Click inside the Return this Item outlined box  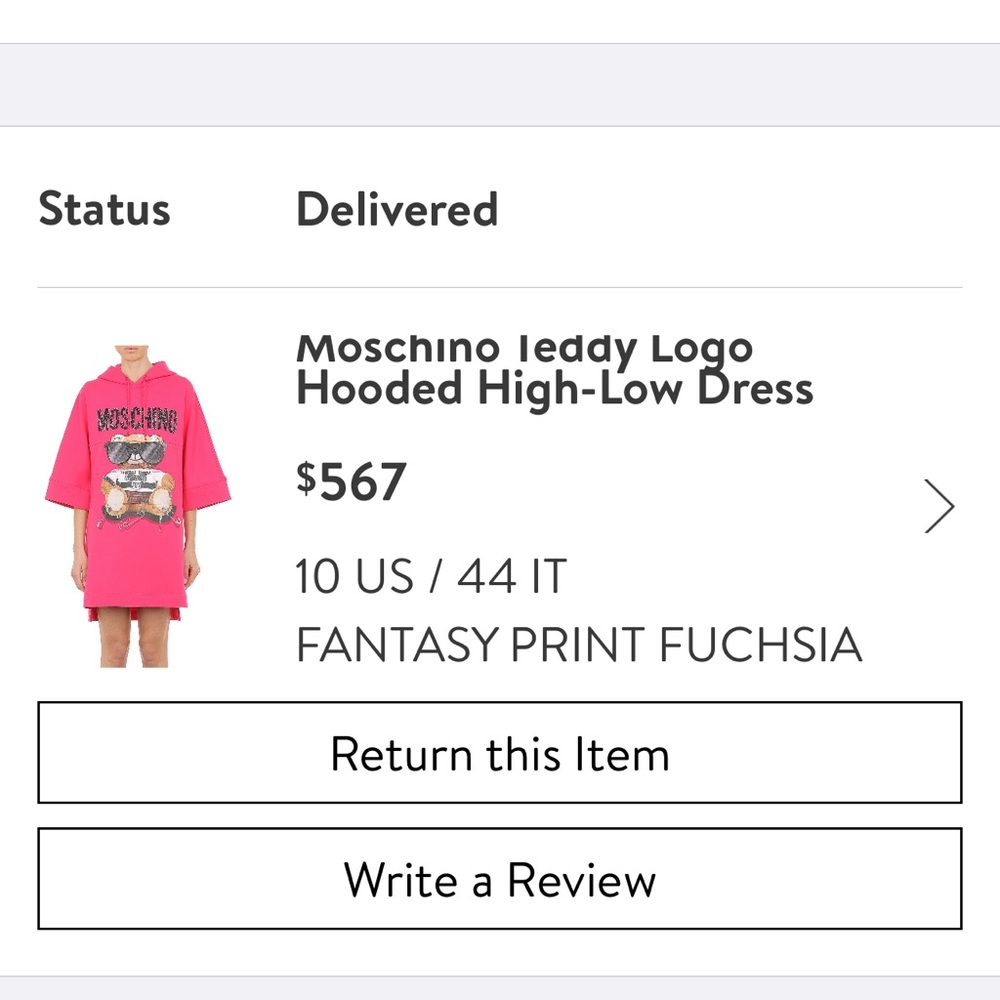point(500,755)
